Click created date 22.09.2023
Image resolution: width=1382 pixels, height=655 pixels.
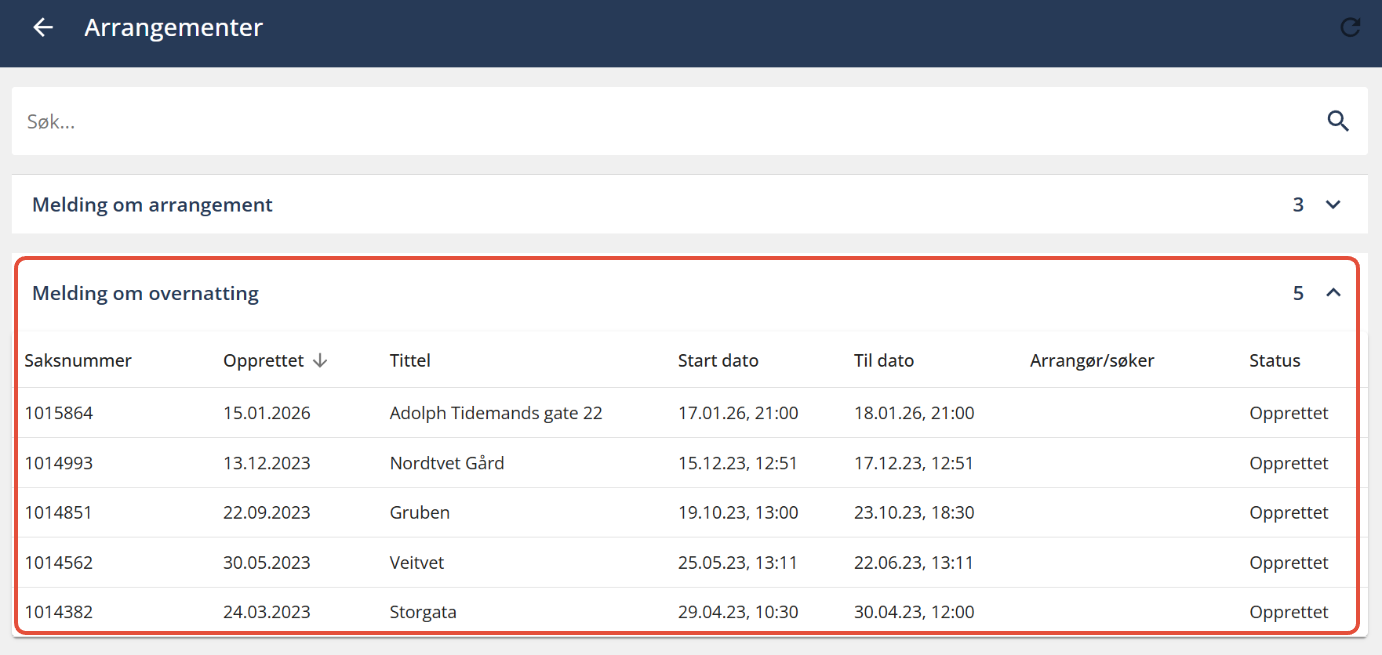(x=267, y=513)
